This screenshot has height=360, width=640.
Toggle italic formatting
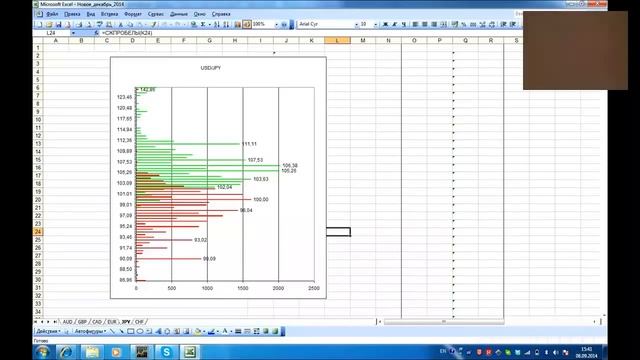point(395,24)
